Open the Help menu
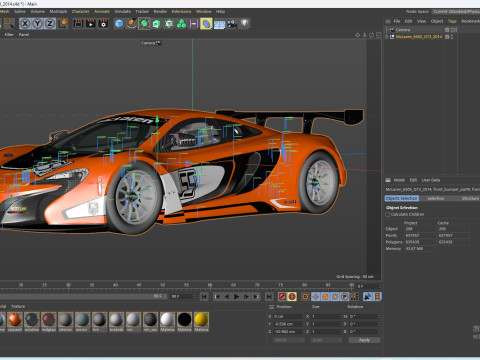This screenshot has width=480, height=360. click(x=220, y=11)
